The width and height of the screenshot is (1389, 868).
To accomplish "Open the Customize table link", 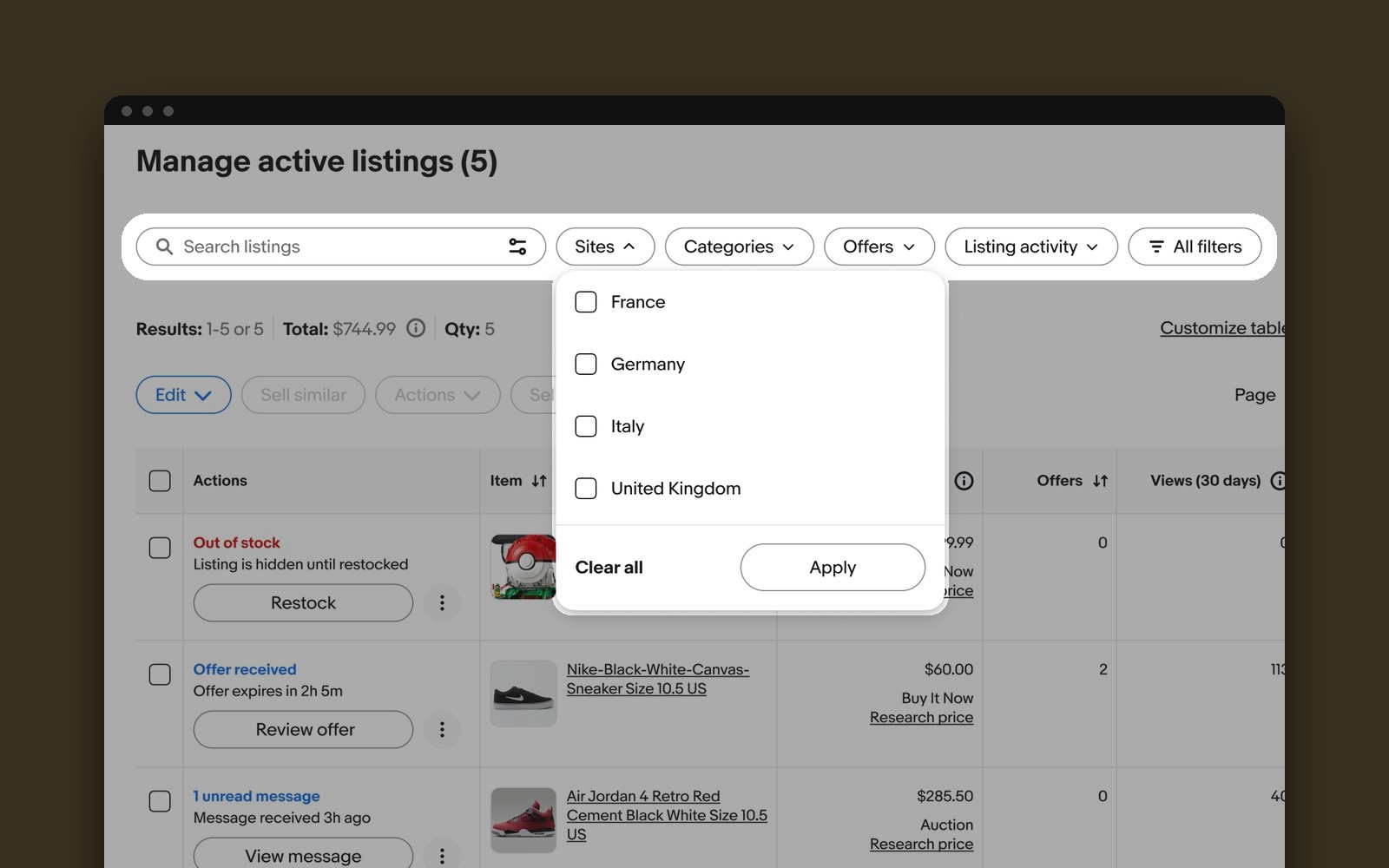I will click(x=1221, y=328).
